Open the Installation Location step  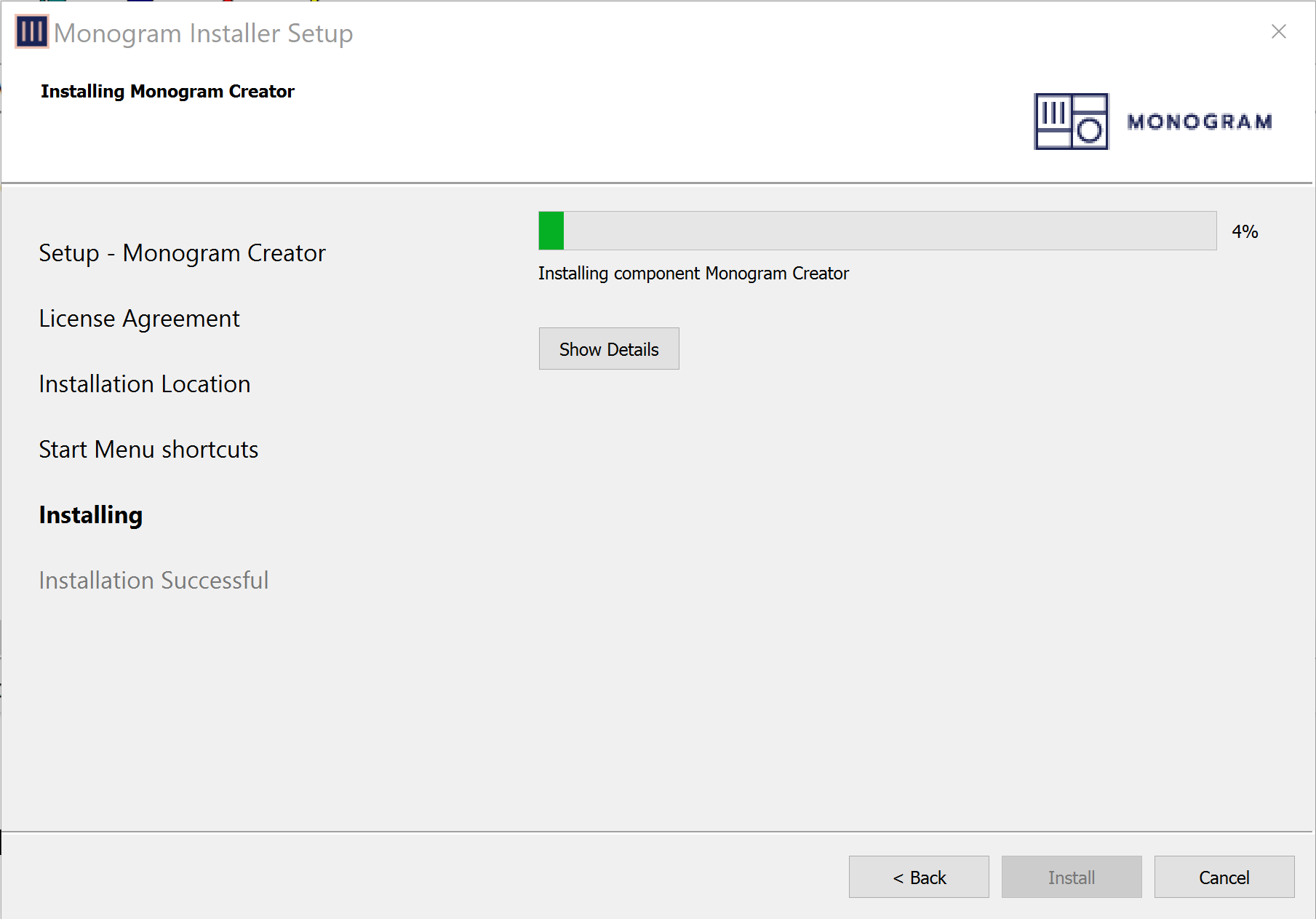click(x=144, y=384)
